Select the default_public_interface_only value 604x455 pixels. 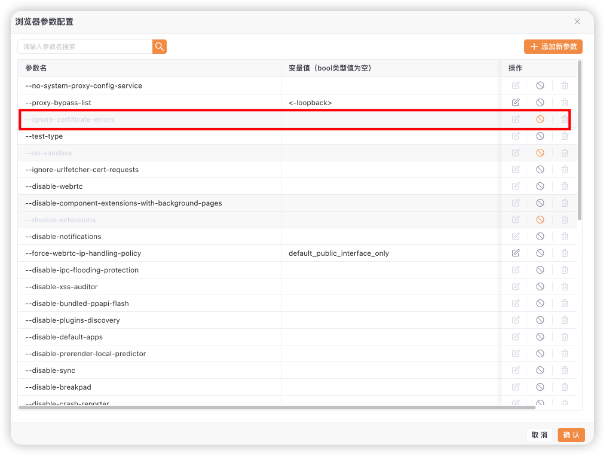339,254
